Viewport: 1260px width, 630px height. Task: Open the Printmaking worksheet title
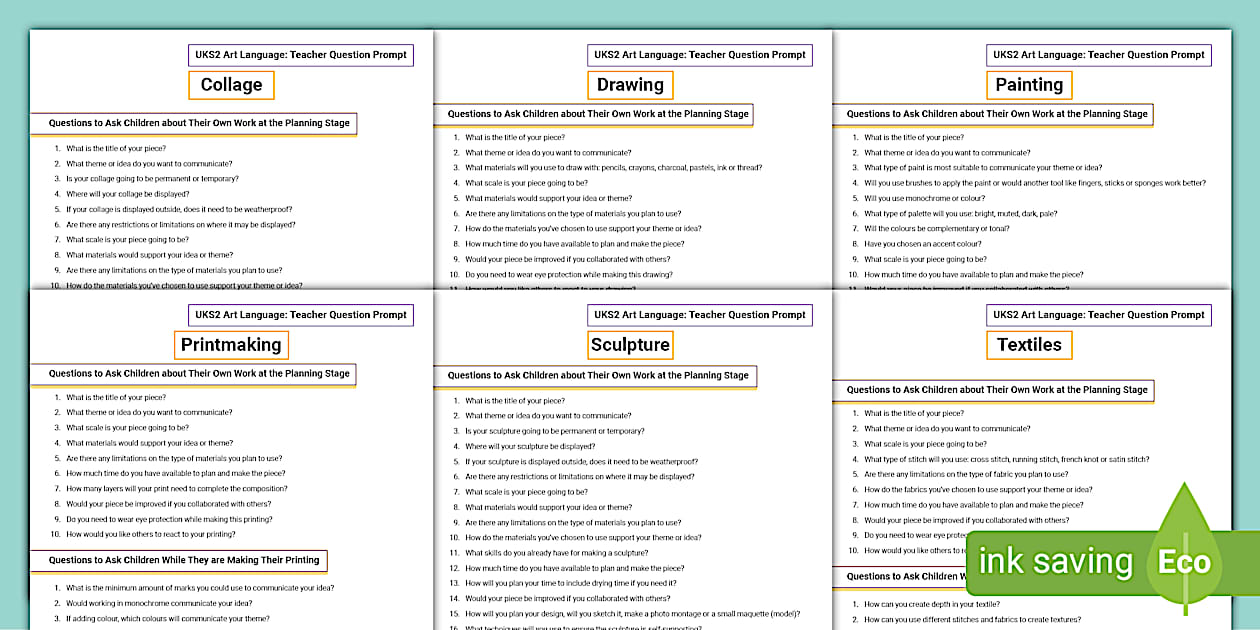pyautogui.click(x=231, y=345)
